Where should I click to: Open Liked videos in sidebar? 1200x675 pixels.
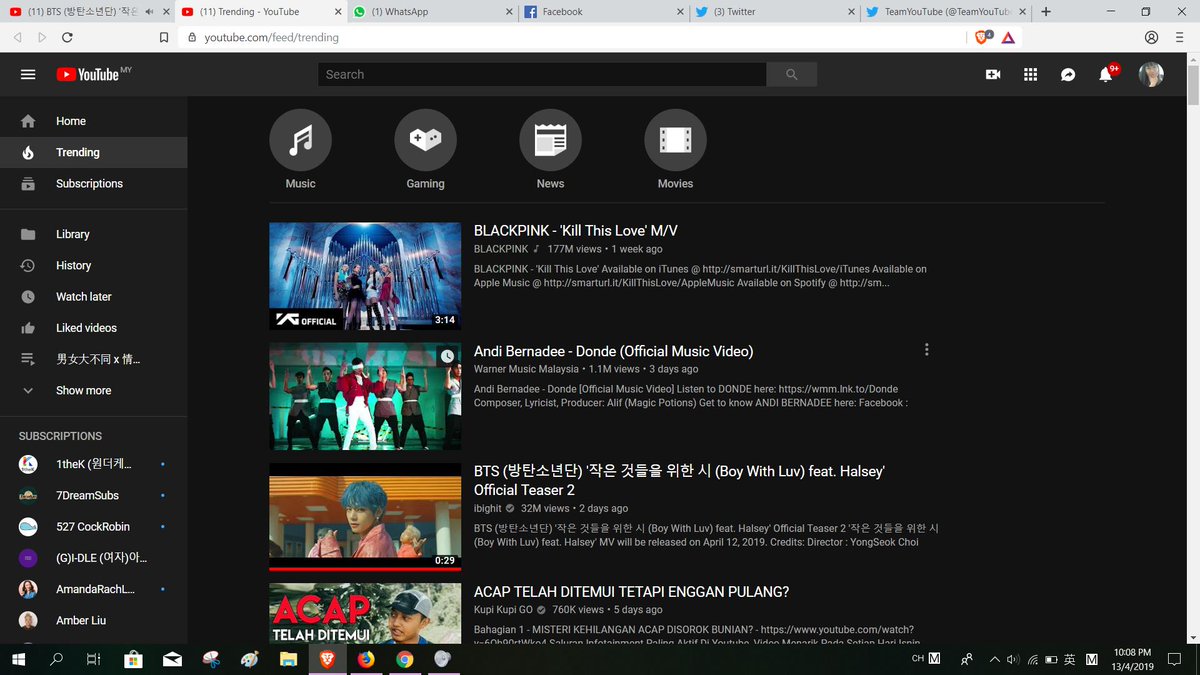93,328
